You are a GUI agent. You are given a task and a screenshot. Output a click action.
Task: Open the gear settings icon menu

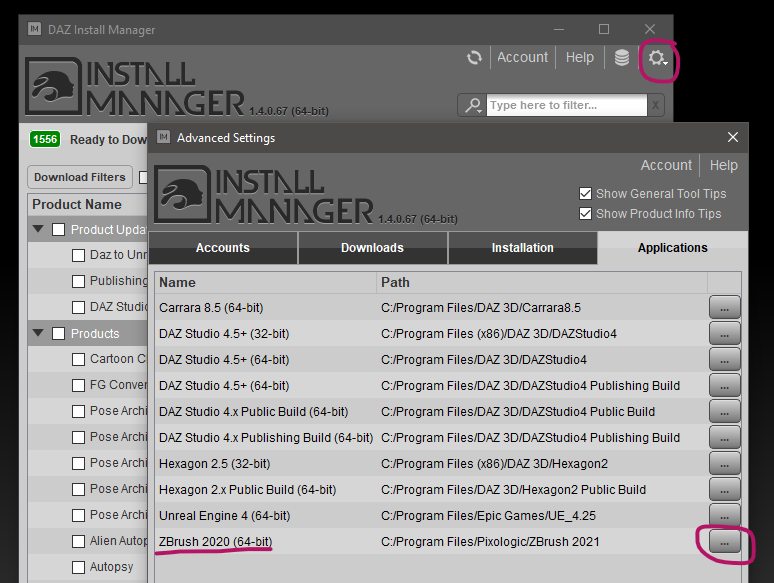tap(658, 58)
